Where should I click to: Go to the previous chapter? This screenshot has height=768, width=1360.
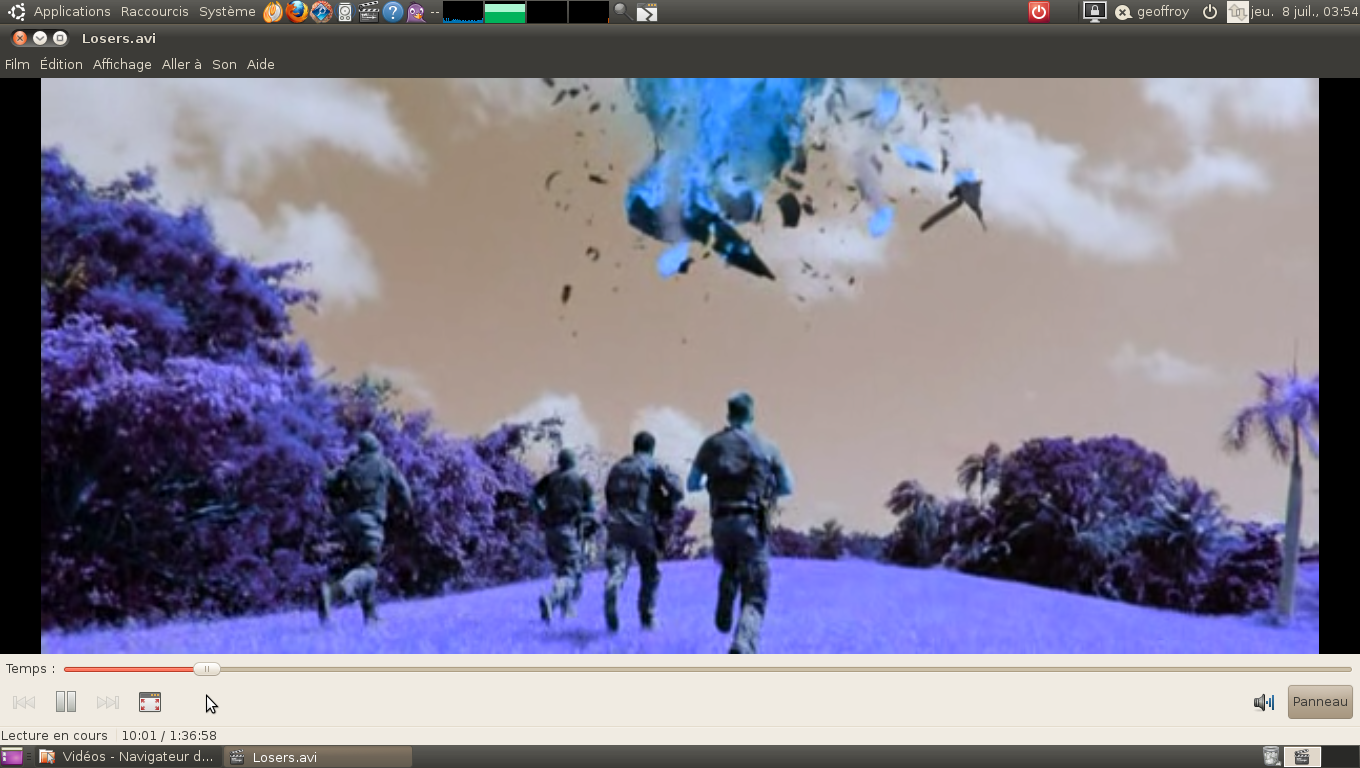pyautogui.click(x=24, y=702)
